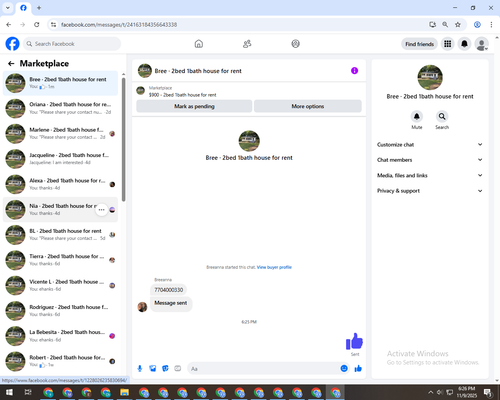The height and width of the screenshot is (400, 500).
Task: Open the Jacqueline conversation
Action: tap(60, 159)
